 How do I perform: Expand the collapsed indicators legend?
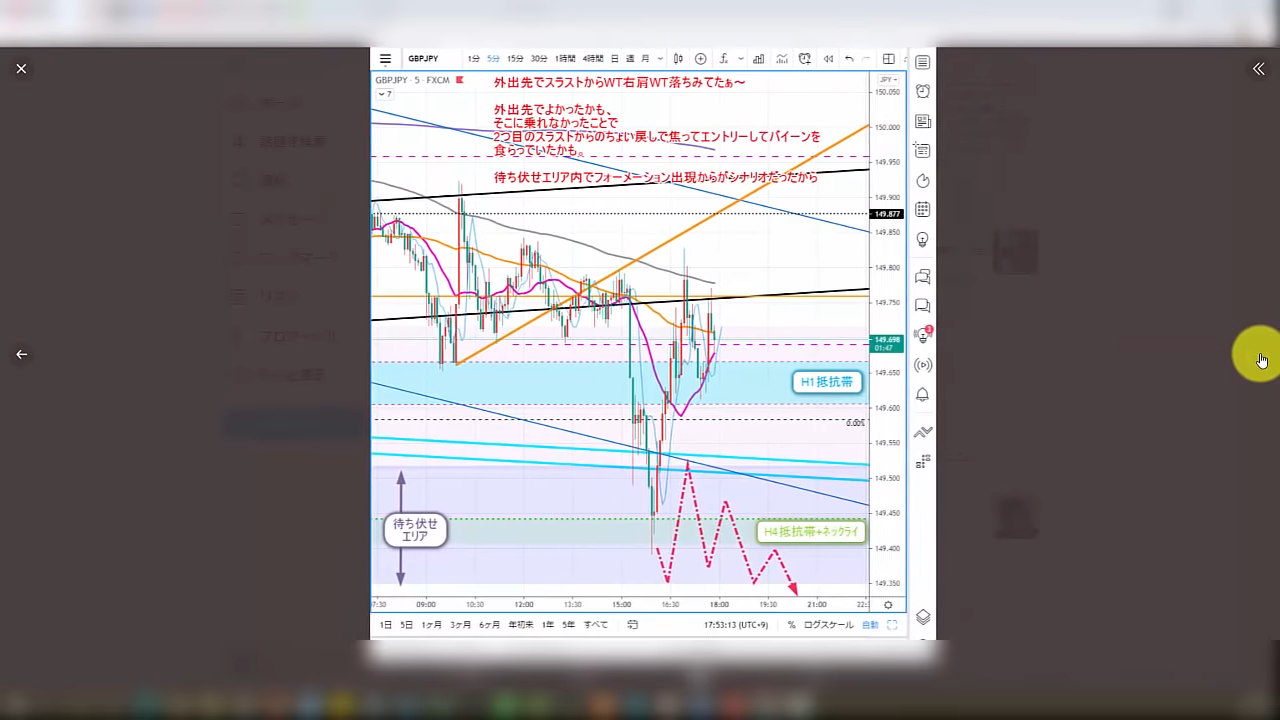384,94
